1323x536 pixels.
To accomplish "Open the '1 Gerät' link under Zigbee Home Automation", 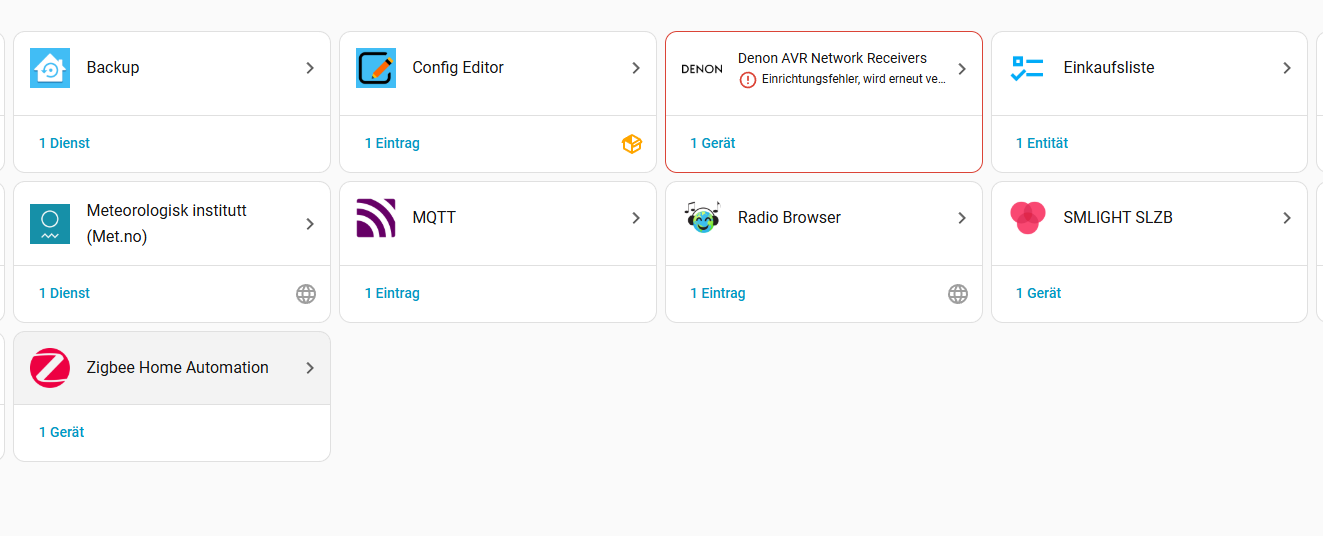I will point(62,433).
